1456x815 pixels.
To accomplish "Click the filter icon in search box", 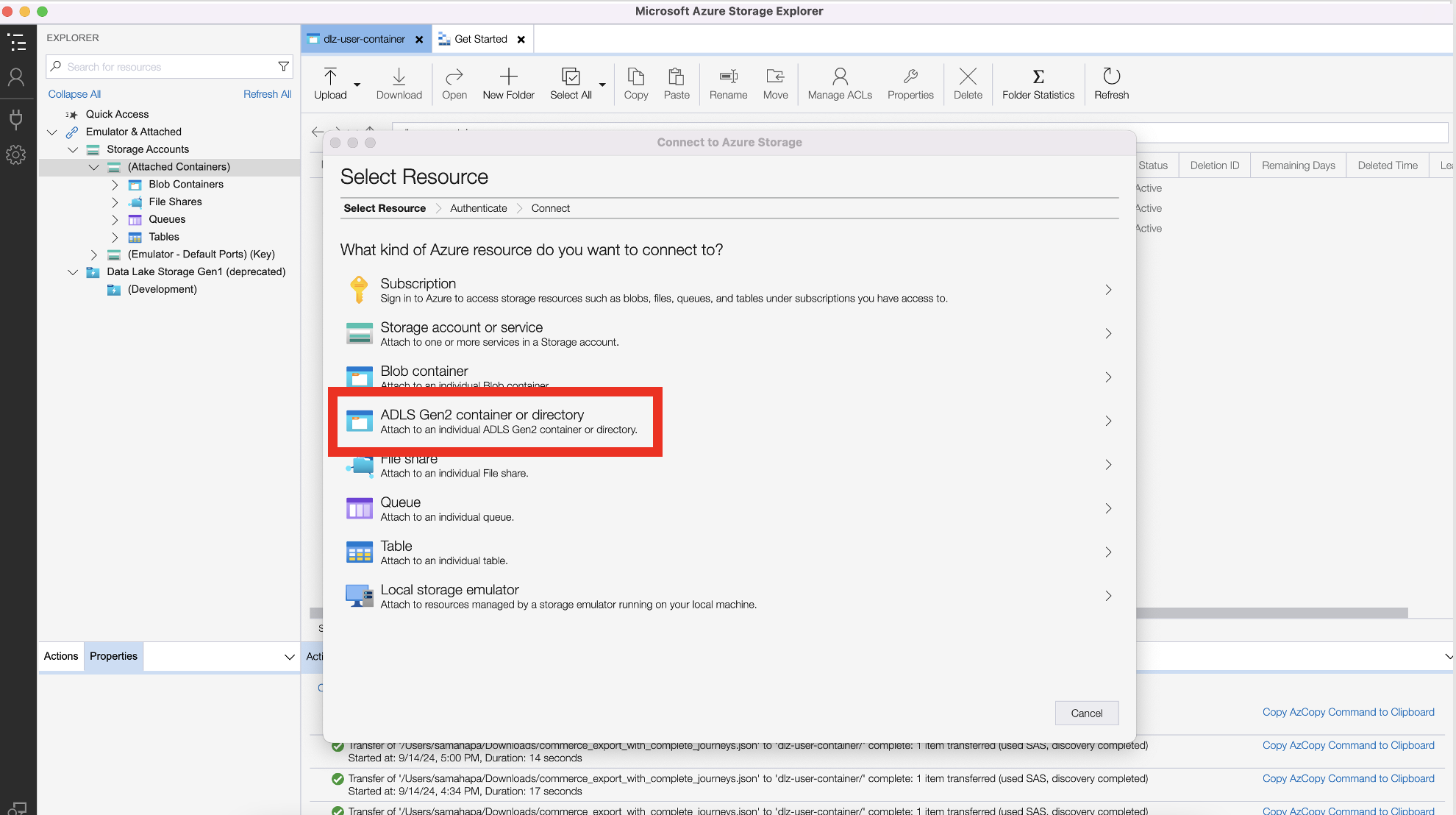I will [x=283, y=67].
